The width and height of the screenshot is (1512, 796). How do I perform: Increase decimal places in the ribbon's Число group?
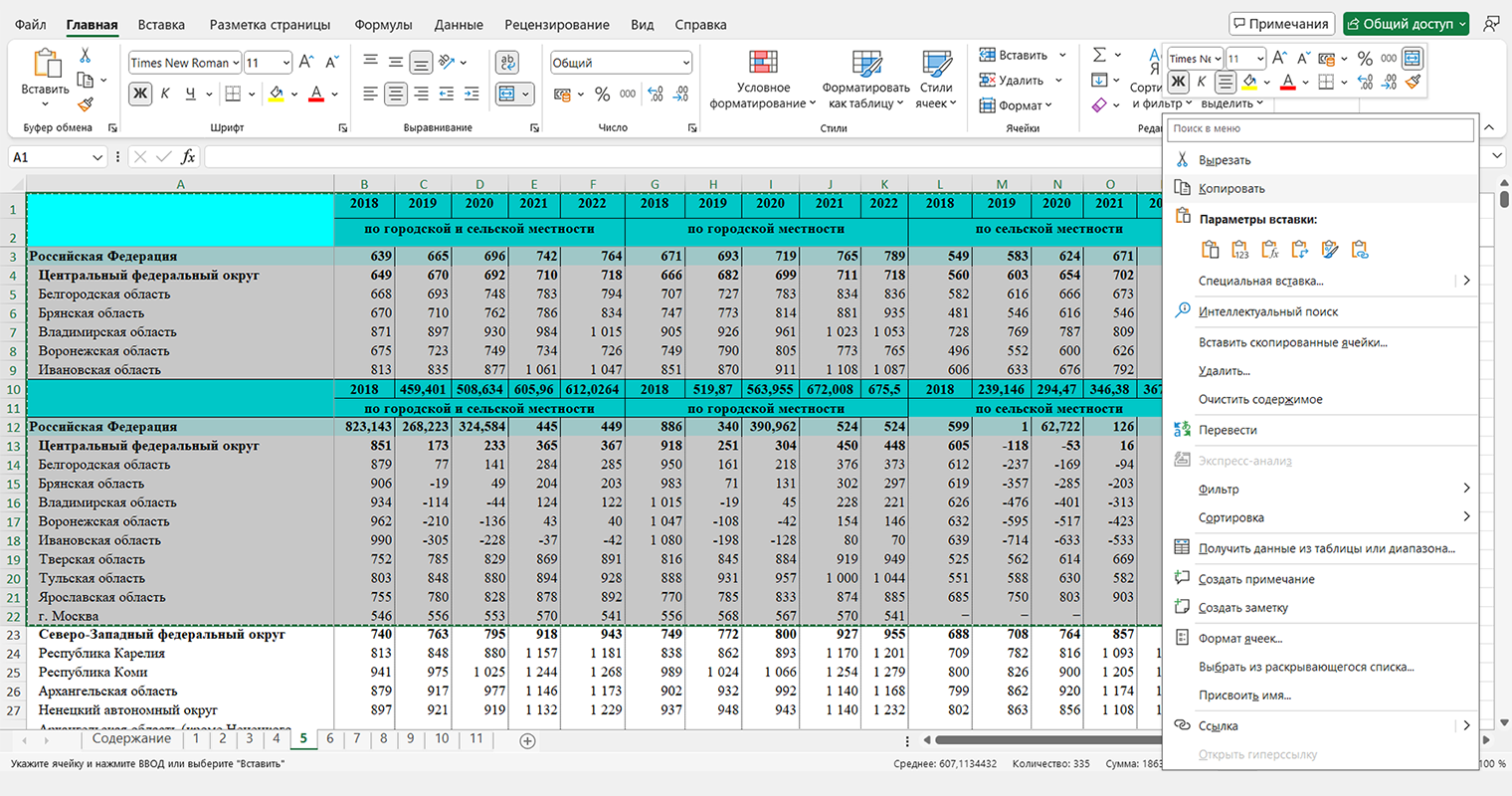click(655, 94)
